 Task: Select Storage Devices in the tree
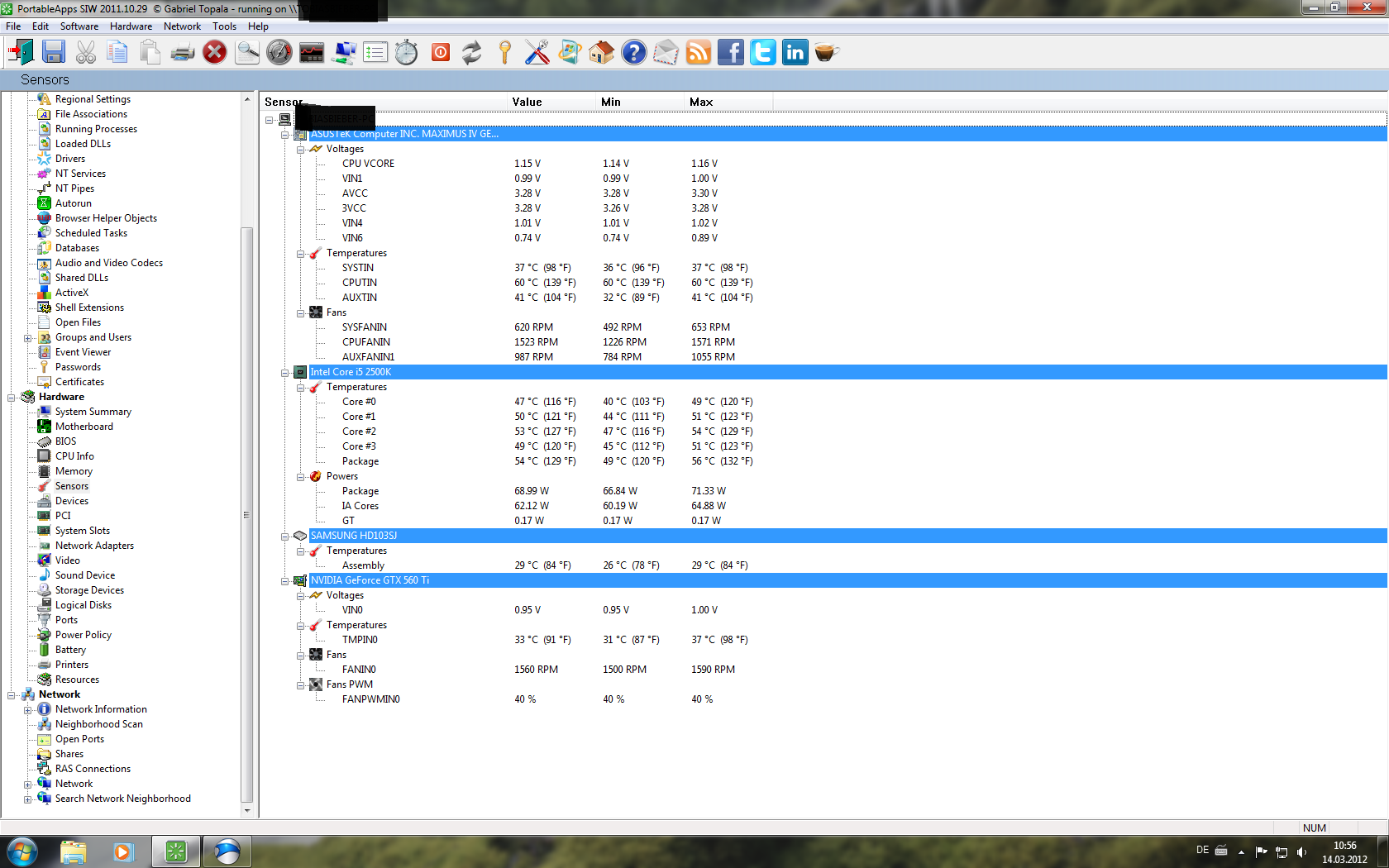(89, 590)
